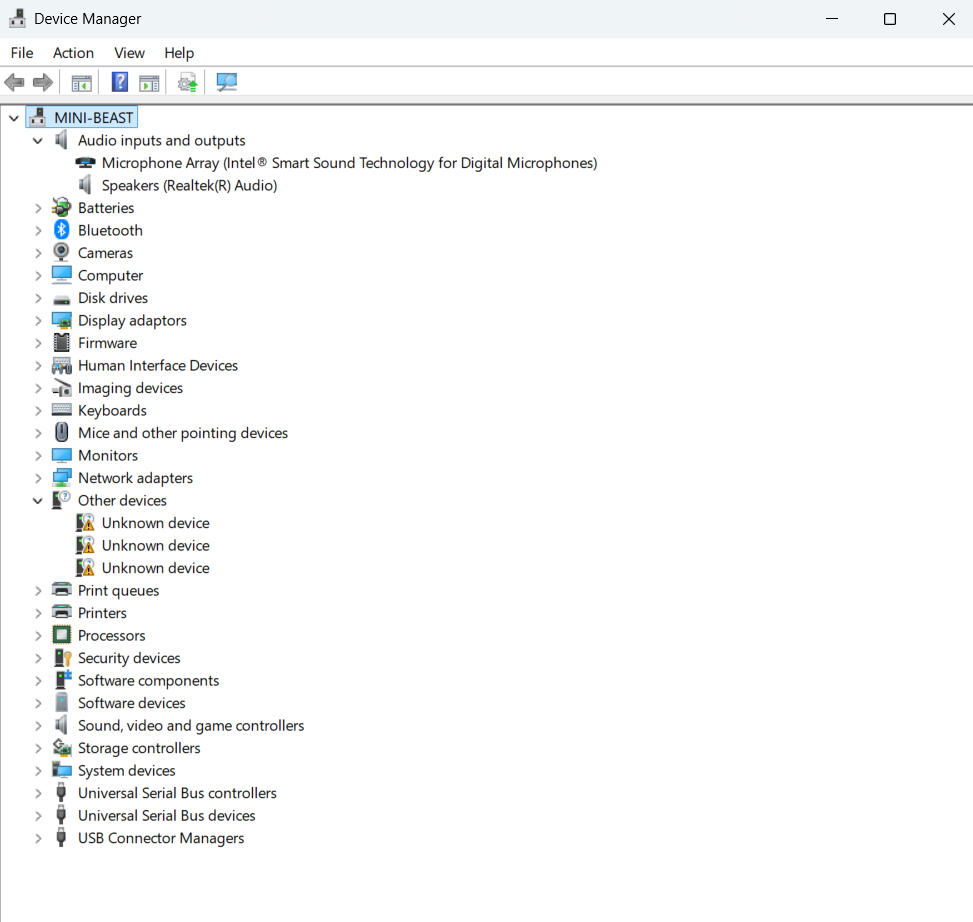The height and width of the screenshot is (922, 973).
Task: Click the Storage controllers icon
Action: (61, 748)
